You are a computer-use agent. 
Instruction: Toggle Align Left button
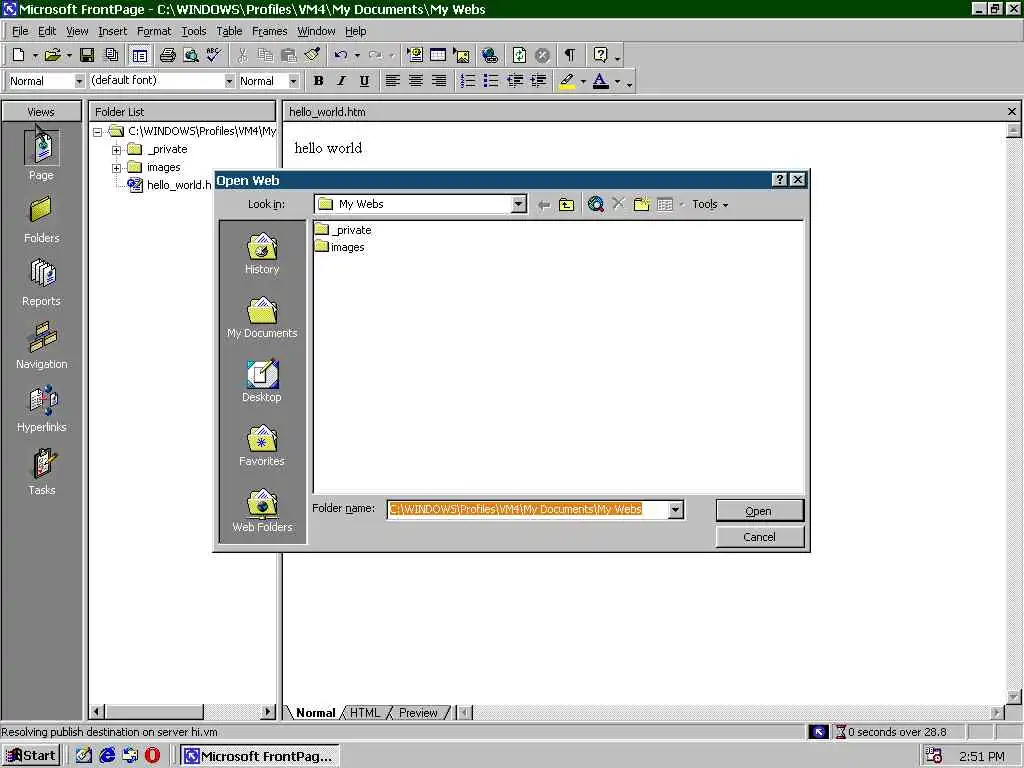(x=392, y=81)
